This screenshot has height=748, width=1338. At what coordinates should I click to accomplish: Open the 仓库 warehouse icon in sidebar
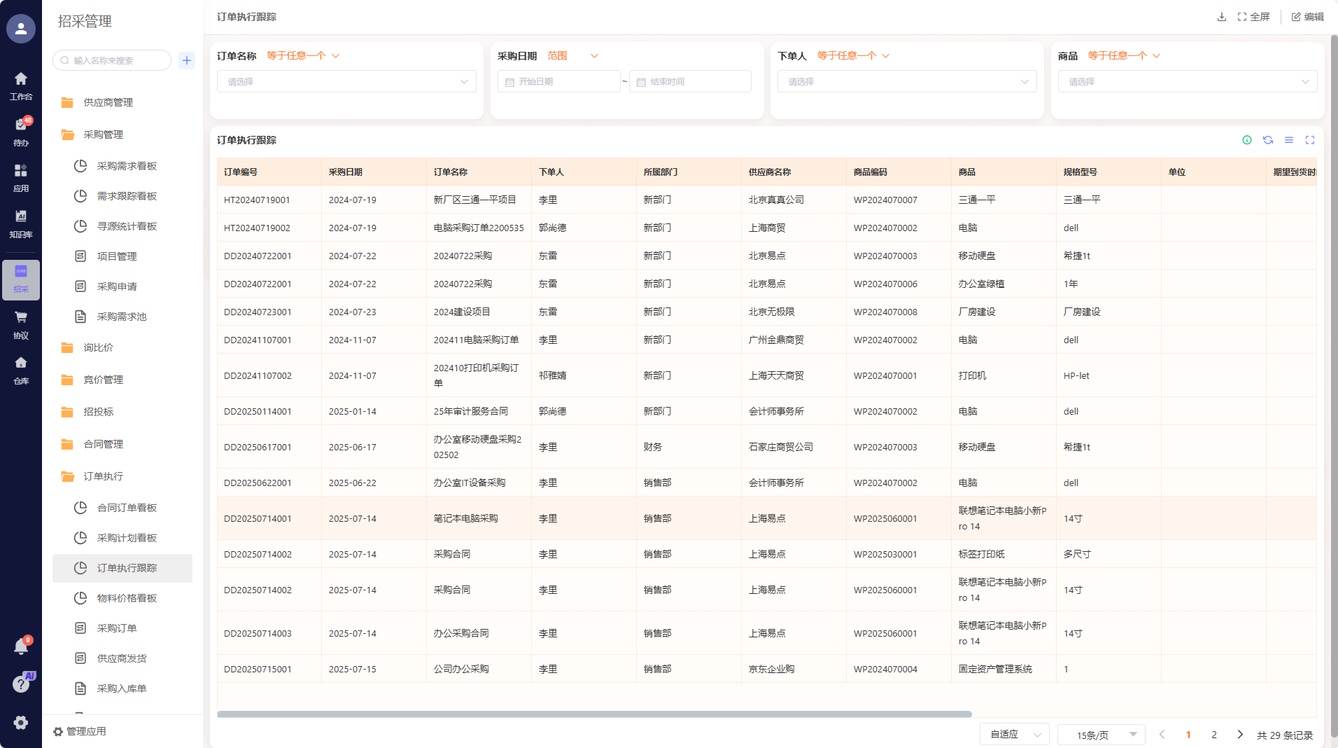click(21, 369)
